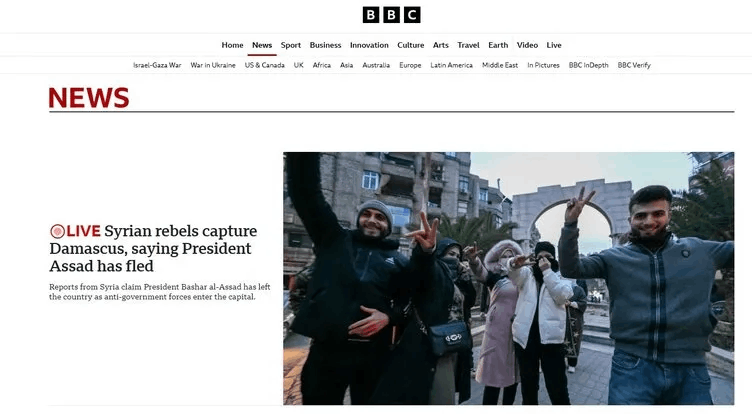Go to the Live section in the main nav
This screenshot has height=414, width=752.
coord(554,45)
